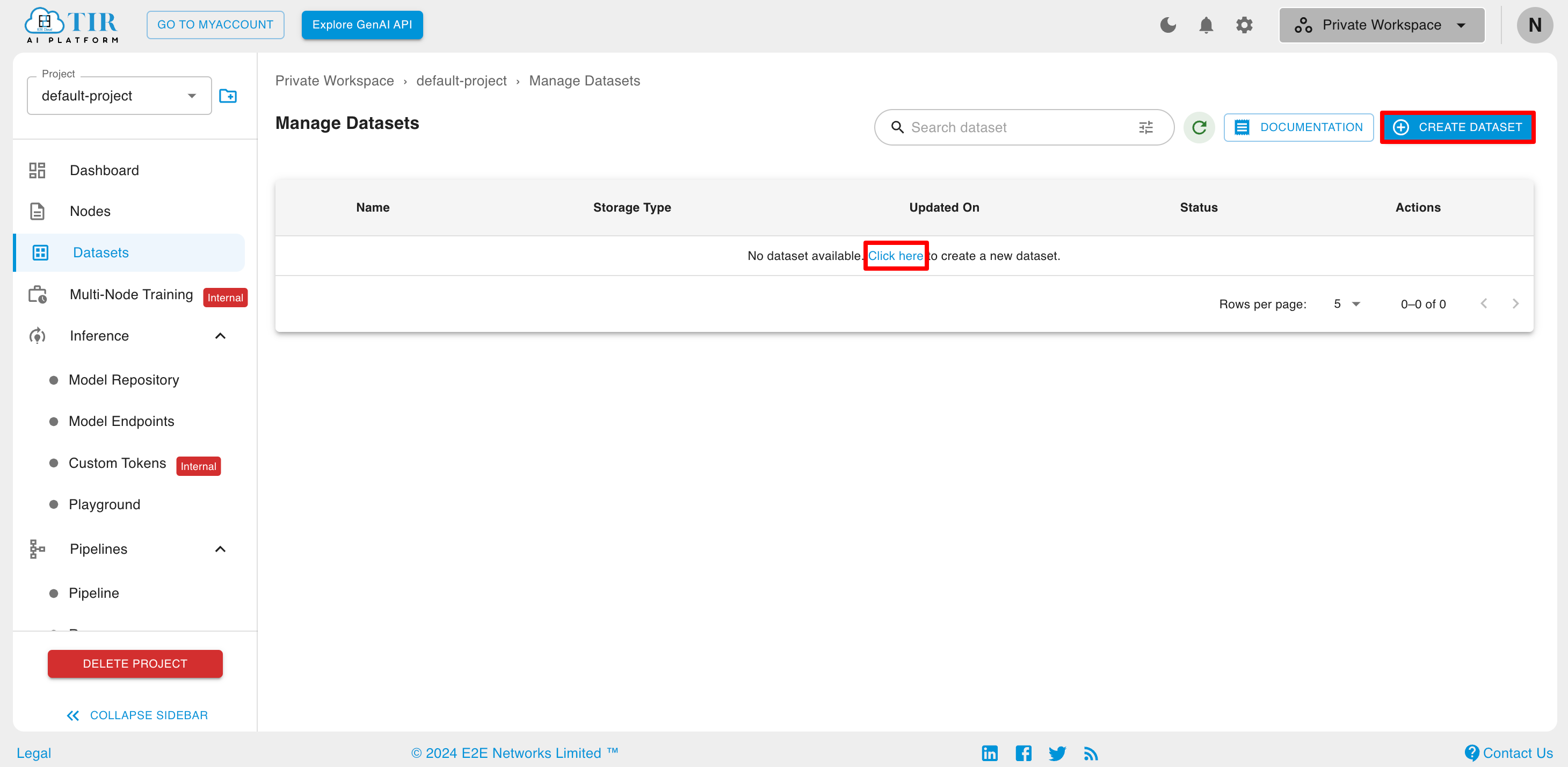Click GO TO MYACCOUNT button
This screenshot has height=767, width=1568.
coord(215,25)
